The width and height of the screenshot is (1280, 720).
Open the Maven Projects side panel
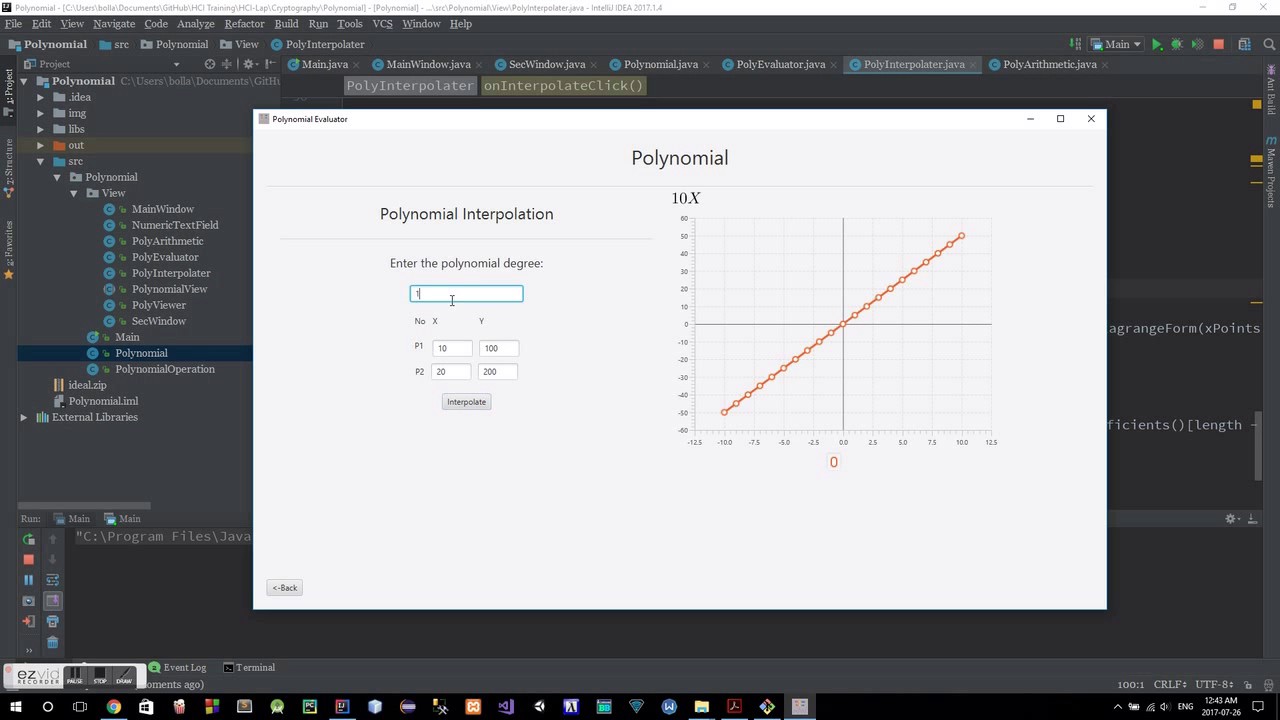pyautogui.click(x=1271, y=172)
